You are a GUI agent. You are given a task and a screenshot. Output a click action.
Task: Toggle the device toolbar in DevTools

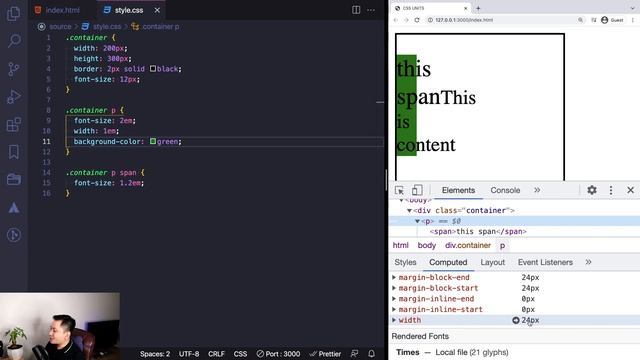pyautogui.click(x=417, y=190)
